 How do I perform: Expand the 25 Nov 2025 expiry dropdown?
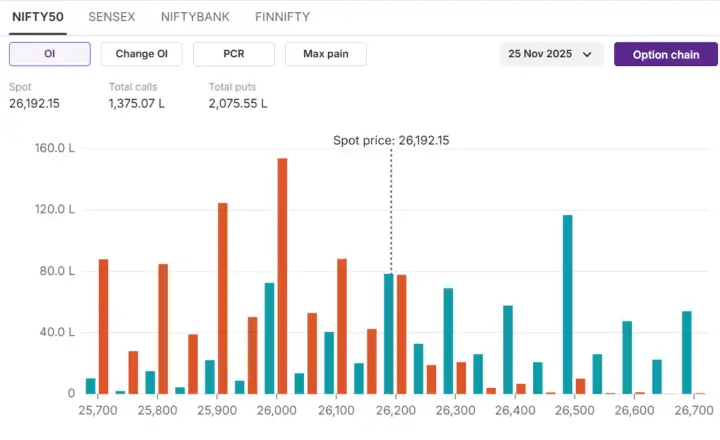(x=550, y=54)
